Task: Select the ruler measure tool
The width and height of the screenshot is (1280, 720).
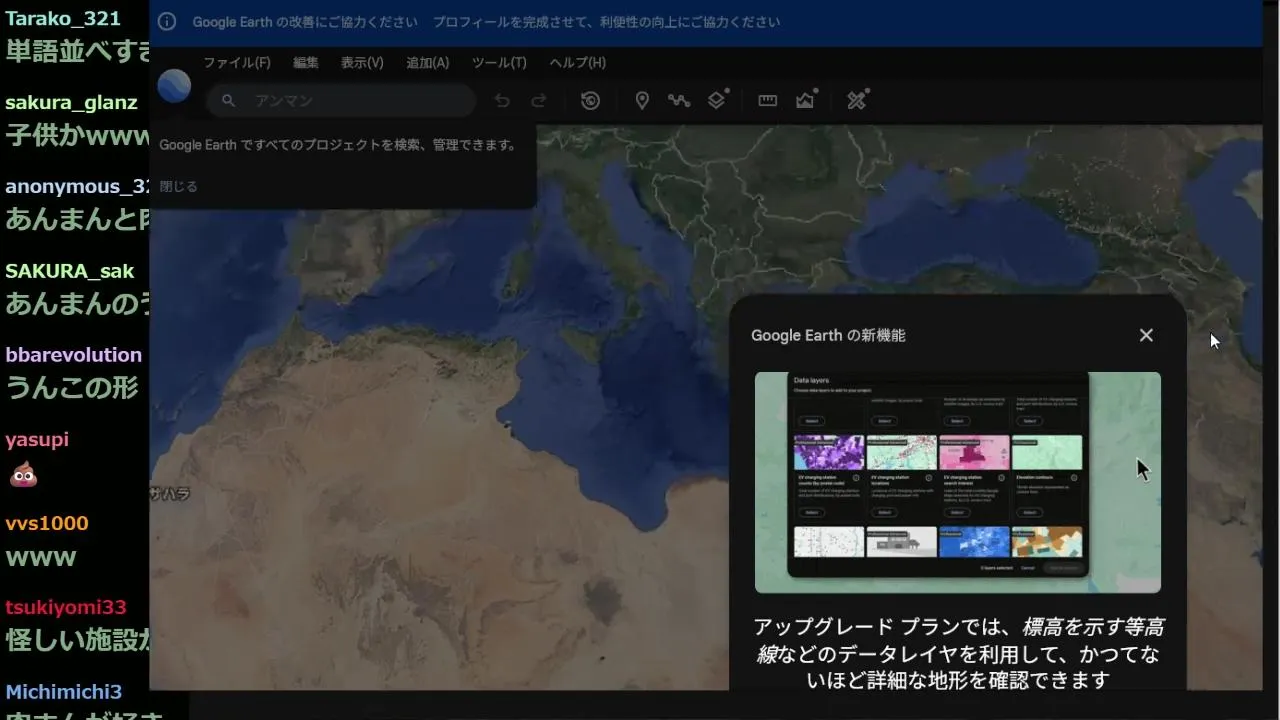Action: coord(767,101)
